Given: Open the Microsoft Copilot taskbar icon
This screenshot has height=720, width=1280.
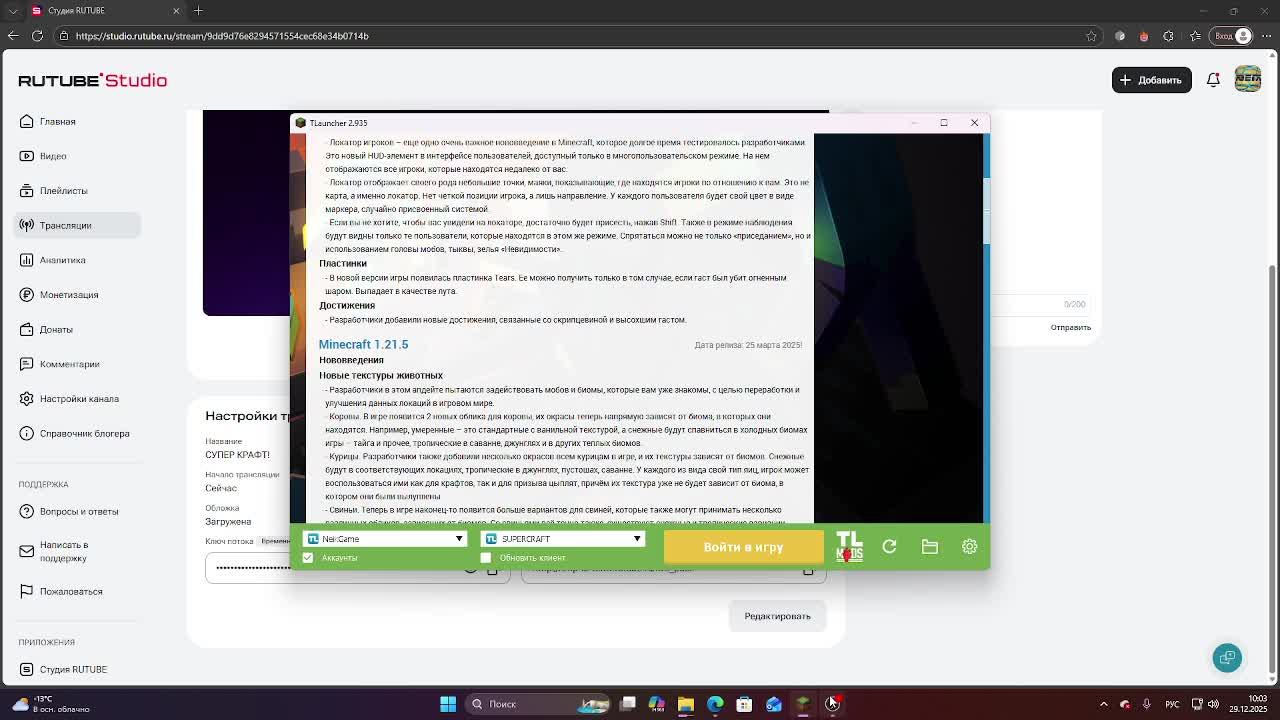Looking at the screenshot, I should click(657, 704).
